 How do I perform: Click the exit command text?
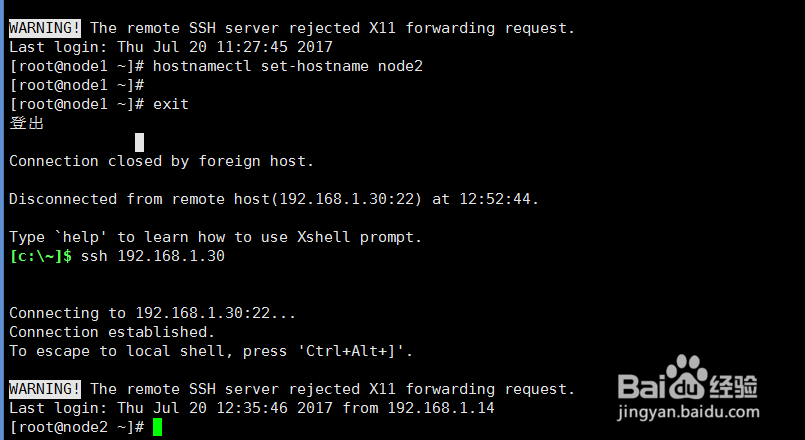pos(171,104)
